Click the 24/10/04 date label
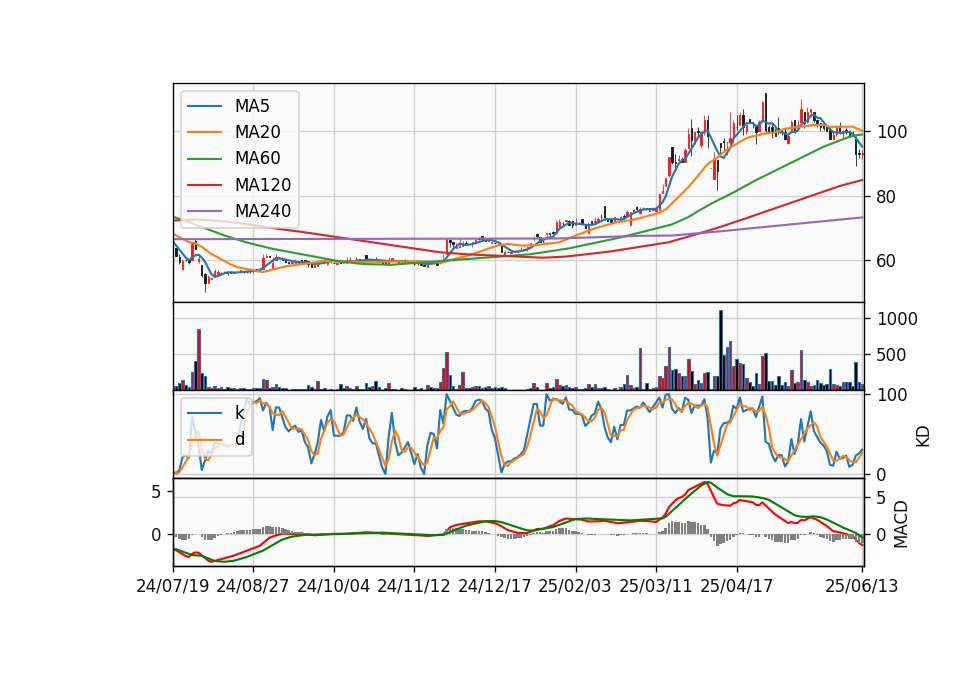 coord(334,587)
